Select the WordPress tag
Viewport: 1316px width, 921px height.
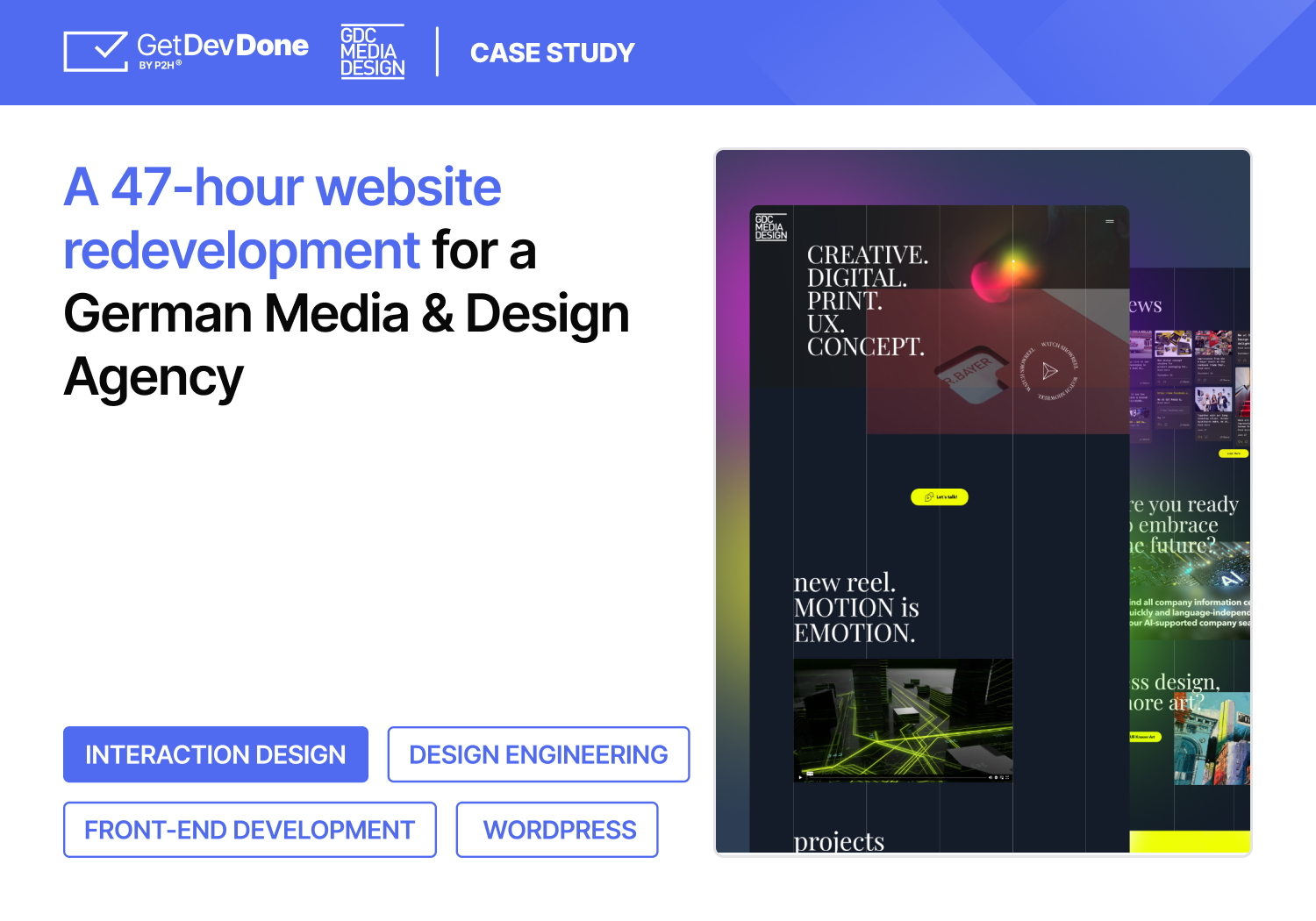point(558,830)
